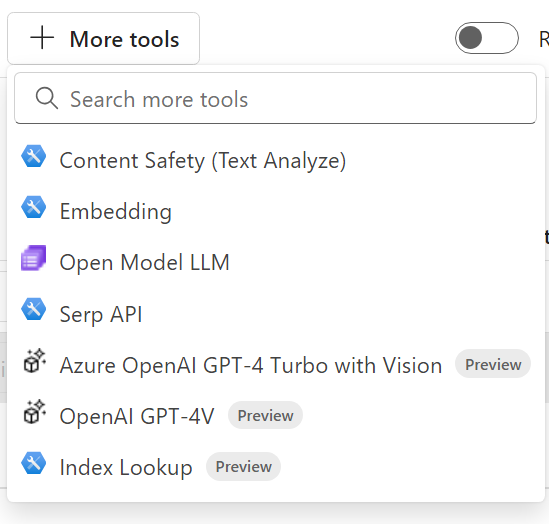The image size is (549, 524).
Task: Add Azure OpenAI GPT-4 Turbo with Vision
Action: pyautogui.click(x=276, y=365)
